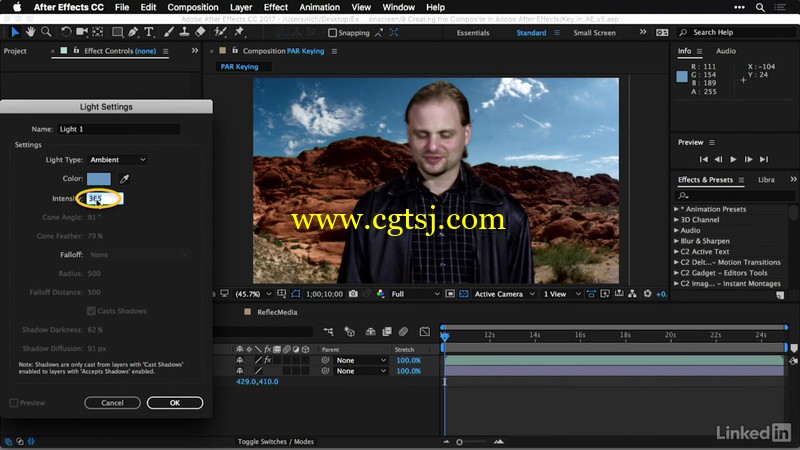Toggle lock on the Composition viewer panel
This screenshot has width=800, height=450.
coord(235,51)
